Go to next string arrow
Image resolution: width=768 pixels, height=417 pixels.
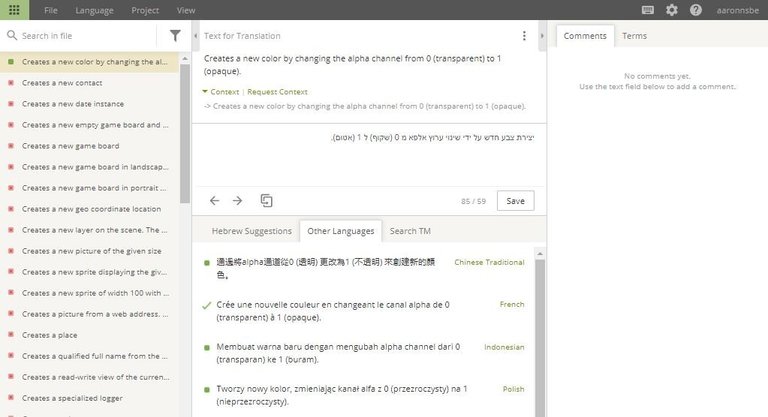click(238, 201)
